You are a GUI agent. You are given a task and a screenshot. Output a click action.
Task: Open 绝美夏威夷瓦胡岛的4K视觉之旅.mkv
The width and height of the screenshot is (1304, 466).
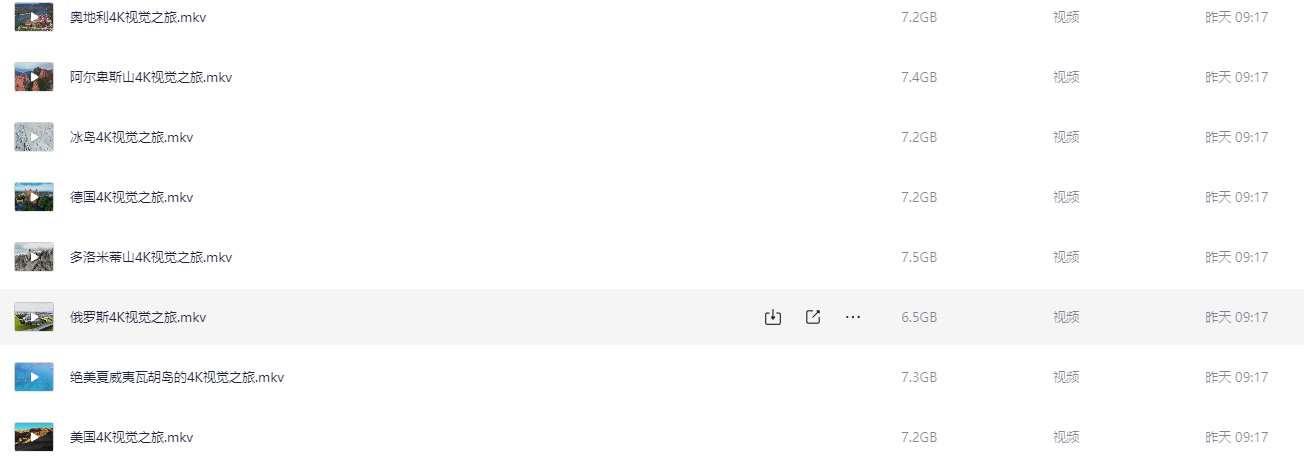point(177,377)
